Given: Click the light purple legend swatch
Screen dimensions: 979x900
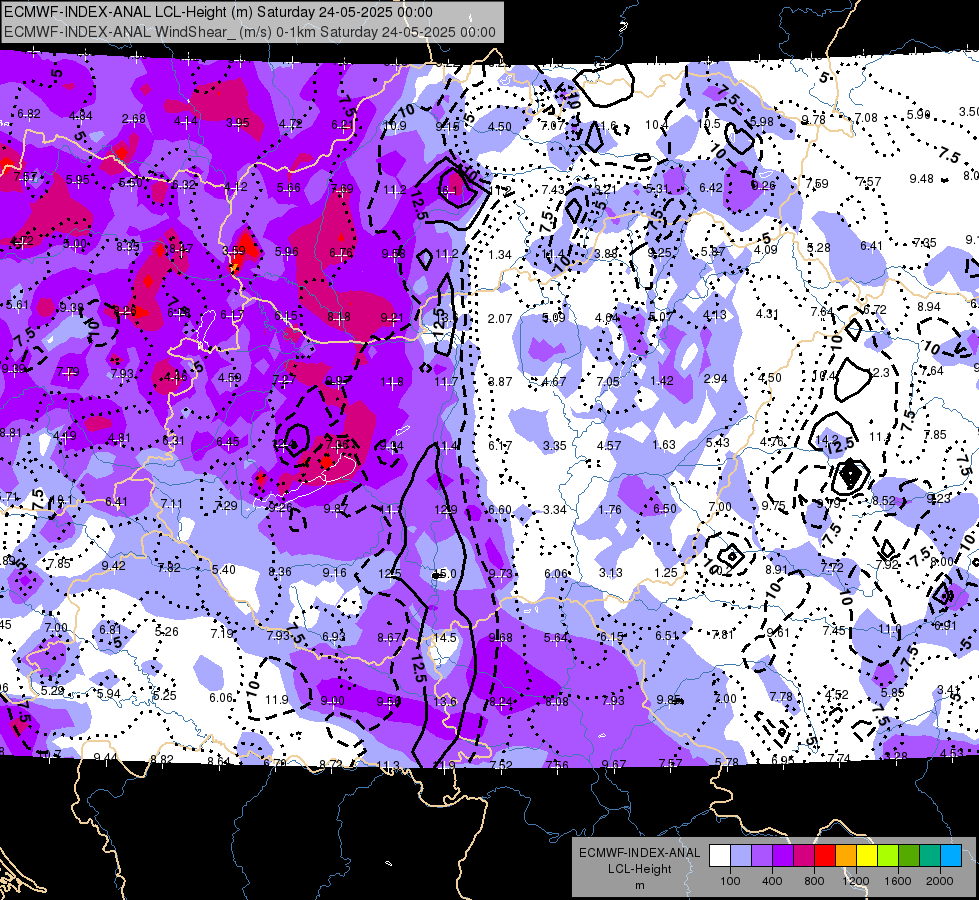Looking at the screenshot, I should [762, 856].
